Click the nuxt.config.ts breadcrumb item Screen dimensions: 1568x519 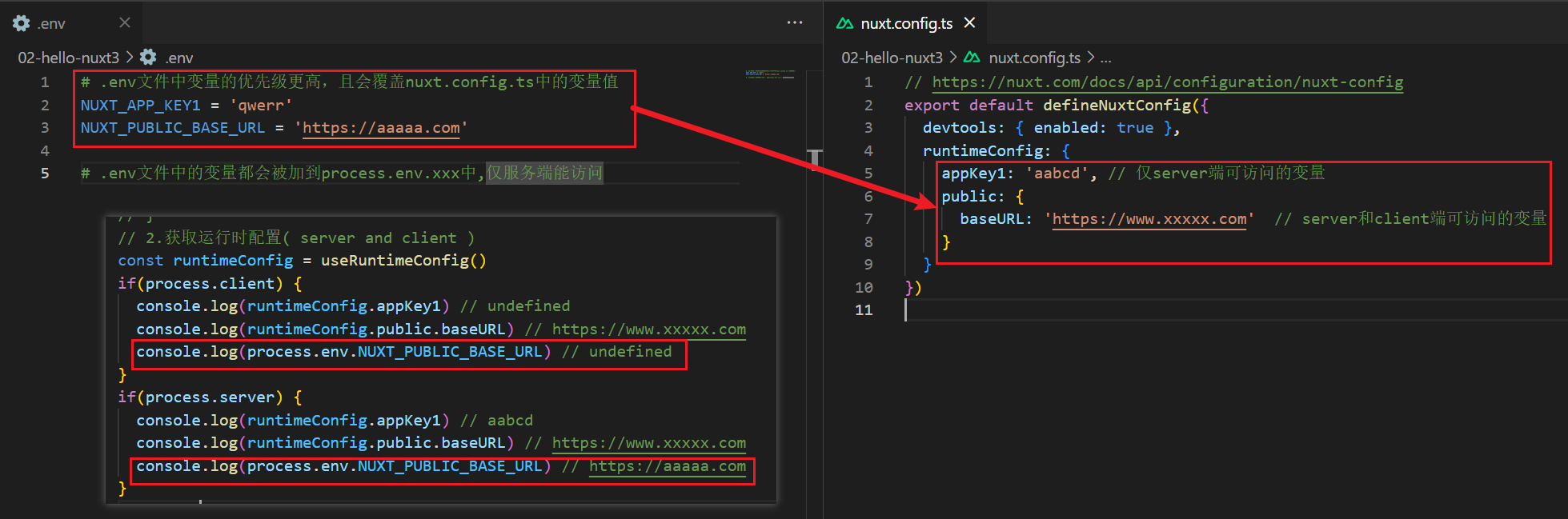point(1034,58)
